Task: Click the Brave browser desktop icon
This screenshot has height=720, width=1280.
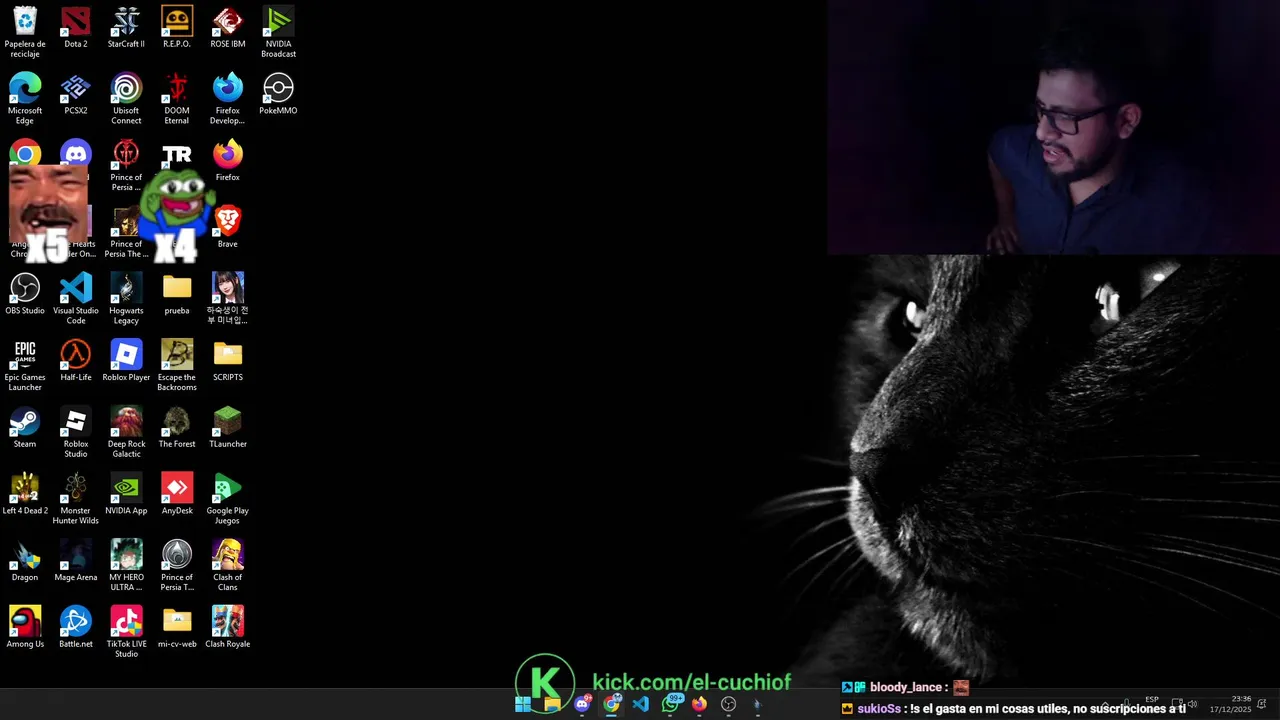Action: click(228, 227)
